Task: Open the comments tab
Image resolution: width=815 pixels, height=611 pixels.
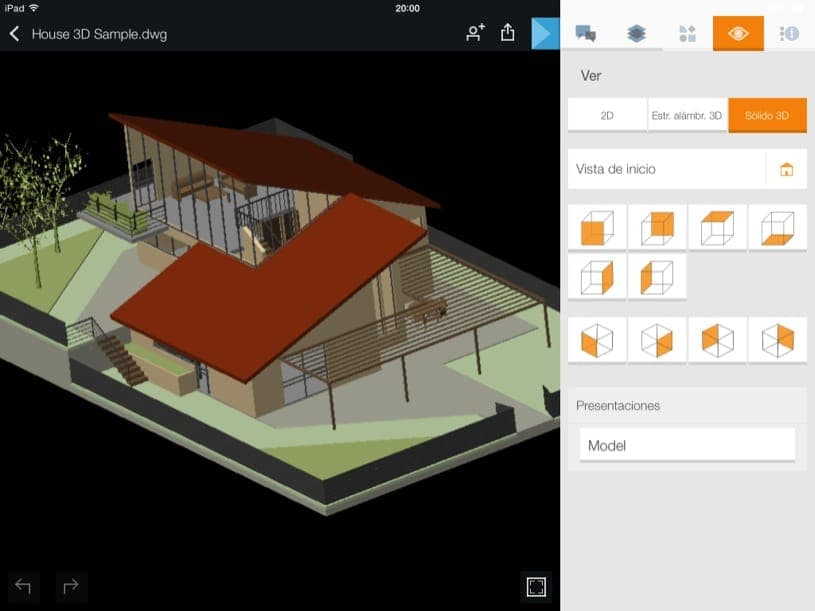Action: pyautogui.click(x=586, y=33)
